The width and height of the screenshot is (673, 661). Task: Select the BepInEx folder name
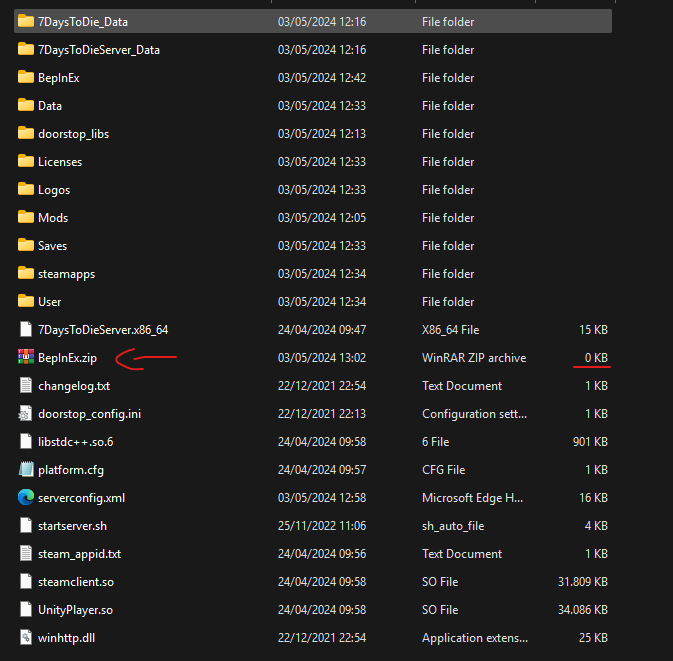tap(59, 78)
